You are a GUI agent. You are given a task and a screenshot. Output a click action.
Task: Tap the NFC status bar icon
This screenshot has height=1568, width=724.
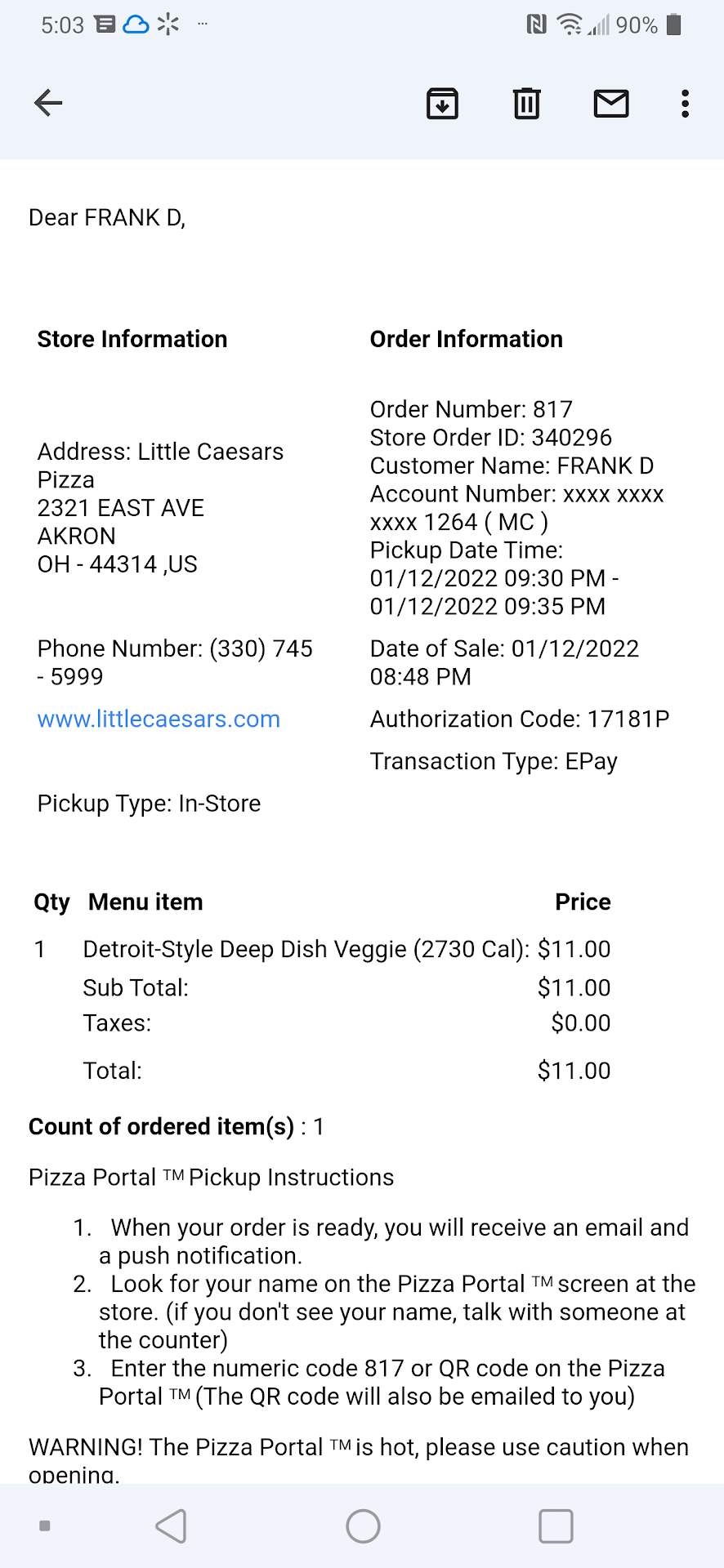coord(536,24)
